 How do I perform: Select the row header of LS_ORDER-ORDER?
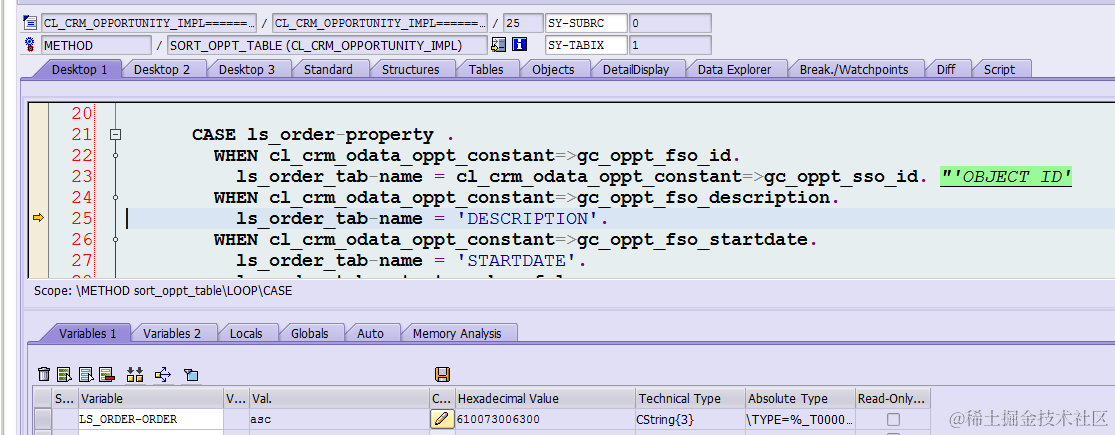44,419
